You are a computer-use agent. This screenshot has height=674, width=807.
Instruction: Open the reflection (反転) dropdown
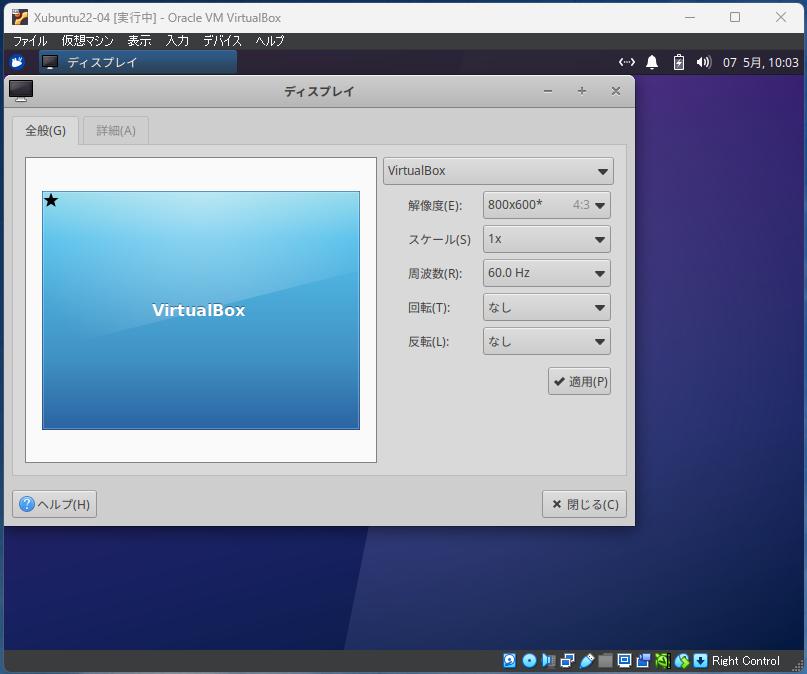click(547, 341)
